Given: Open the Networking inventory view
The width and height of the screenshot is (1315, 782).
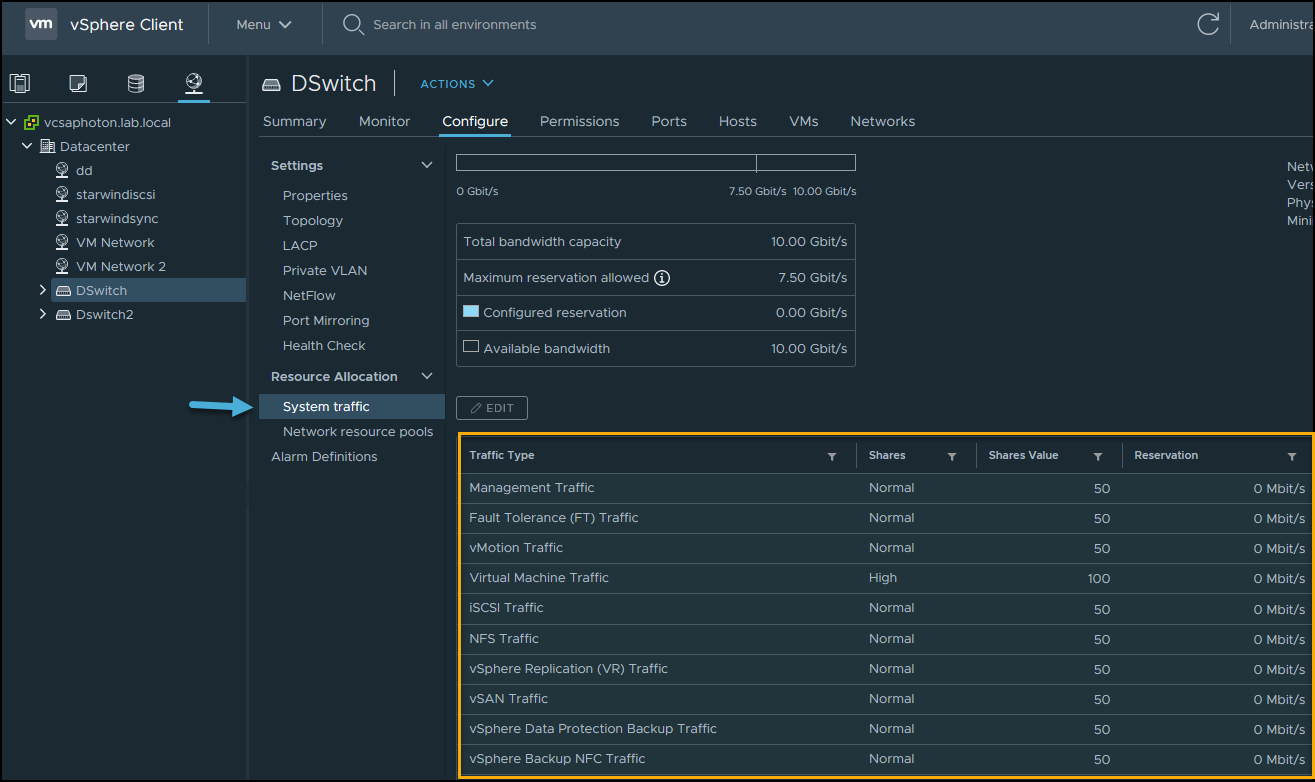Looking at the screenshot, I should (x=194, y=83).
